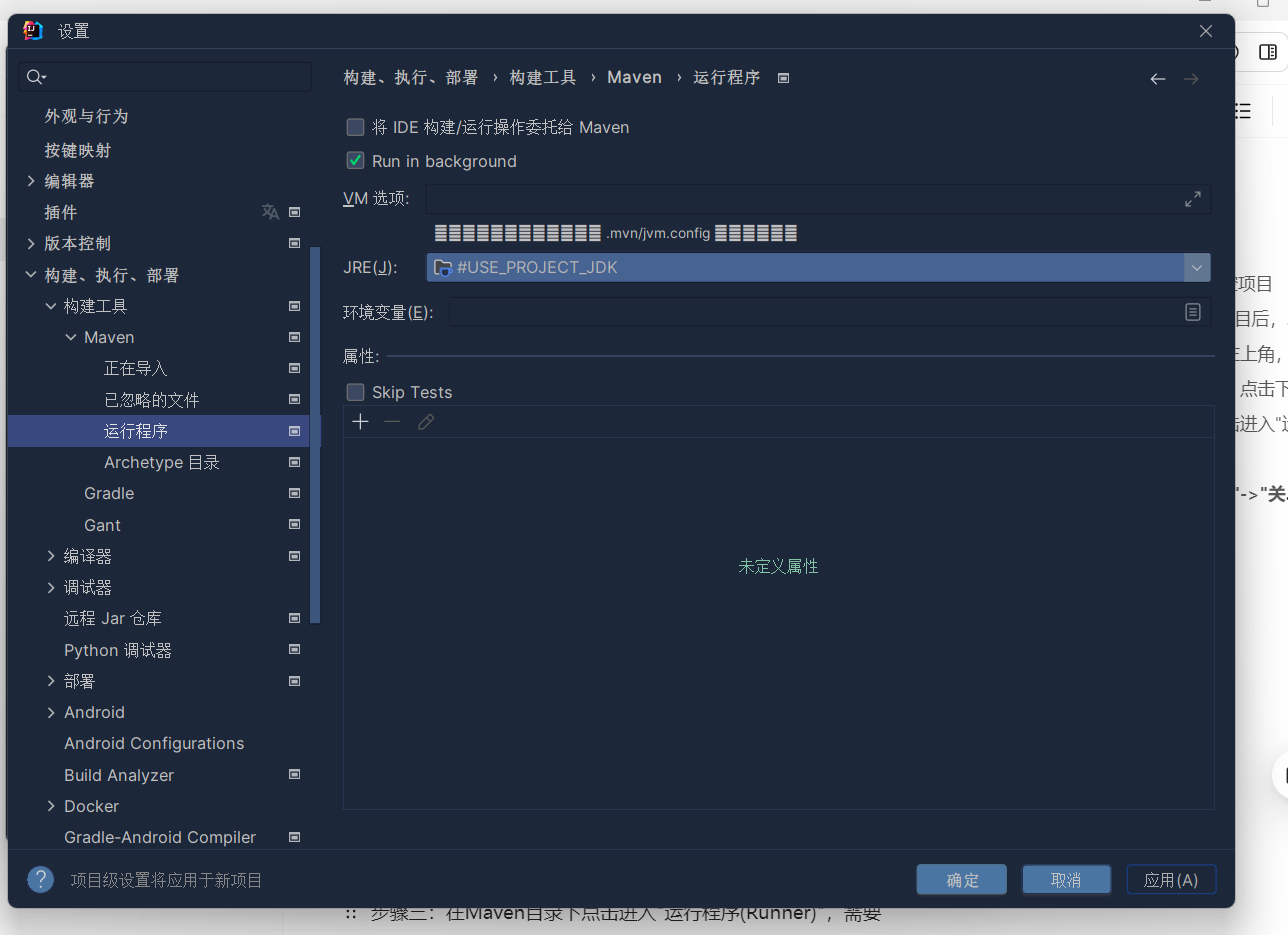The image size is (1288, 935).
Task: Confirm with the 确定 button
Action: (963, 879)
